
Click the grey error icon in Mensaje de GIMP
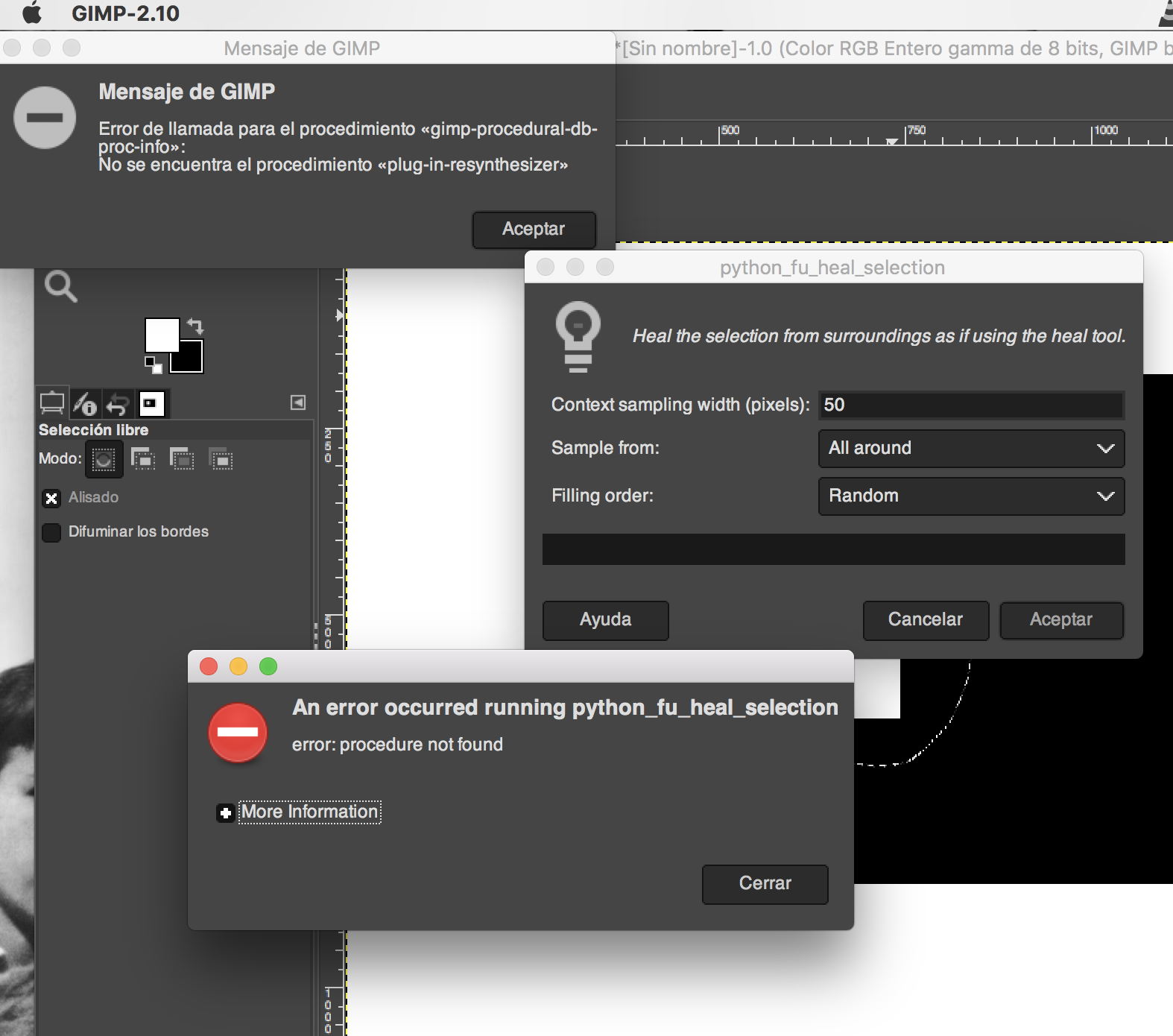tap(45, 118)
